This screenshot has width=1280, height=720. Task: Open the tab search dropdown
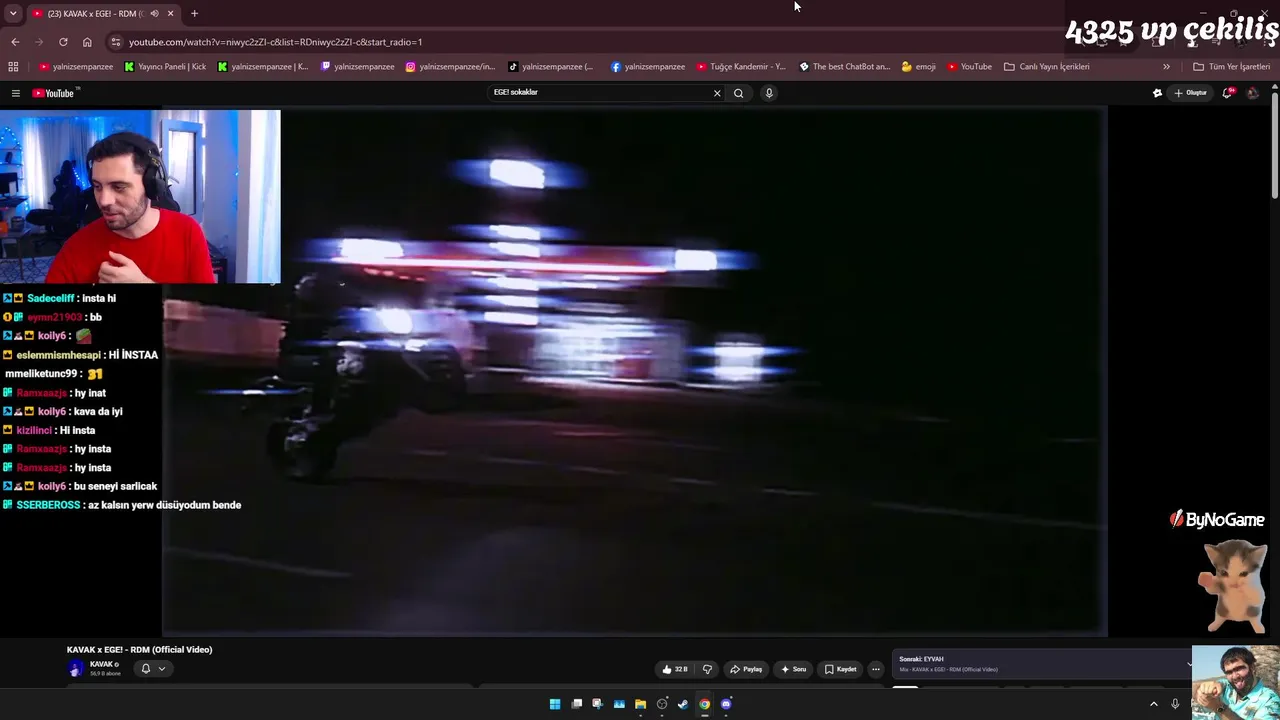(13, 13)
